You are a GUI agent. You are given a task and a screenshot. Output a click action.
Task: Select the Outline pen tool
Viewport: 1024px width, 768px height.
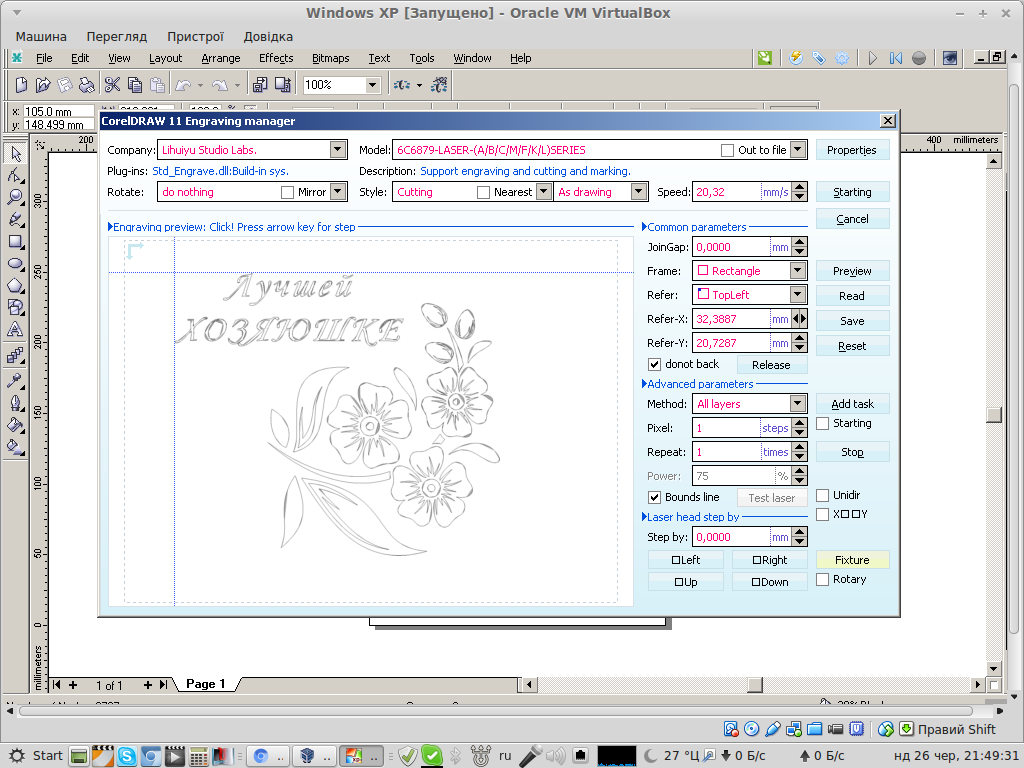[x=16, y=402]
